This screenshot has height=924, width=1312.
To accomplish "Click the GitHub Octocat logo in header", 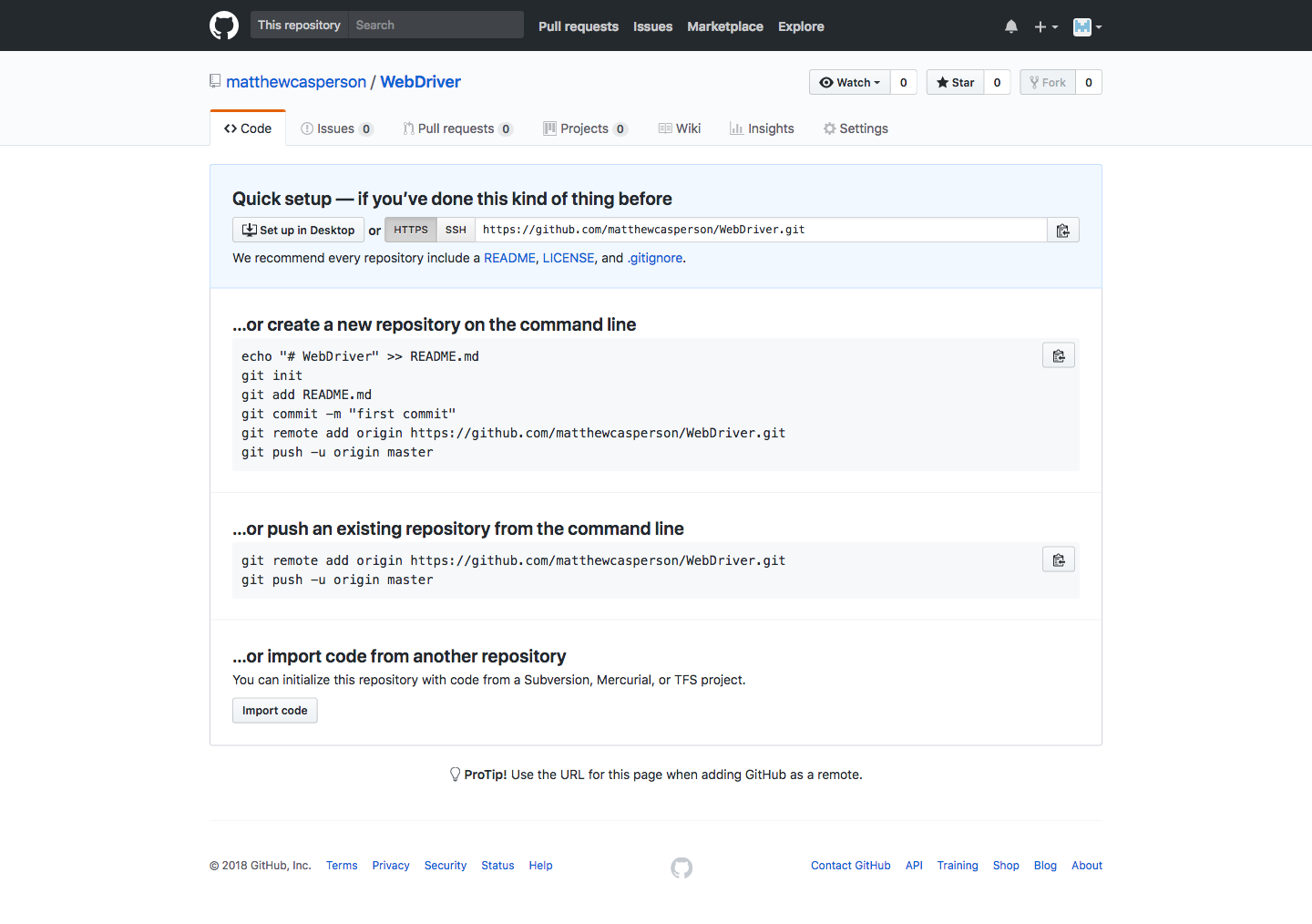I will pyautogui.click(x=224, y=26).
